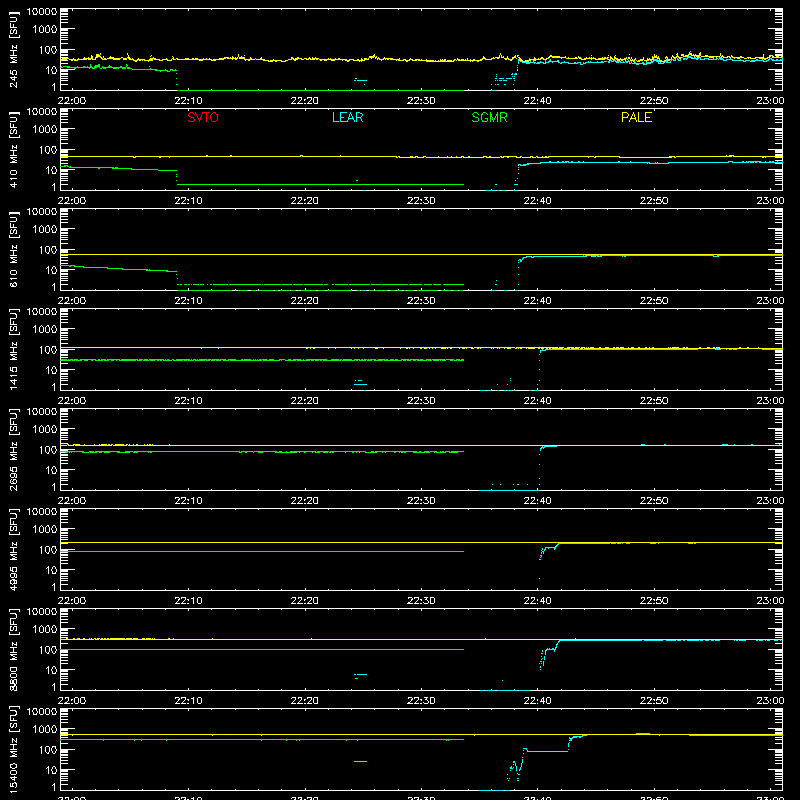Select 22:40 time label of 8800 MHz plot
The height and width of the screenshot is (800, 800).
(537, 701)
